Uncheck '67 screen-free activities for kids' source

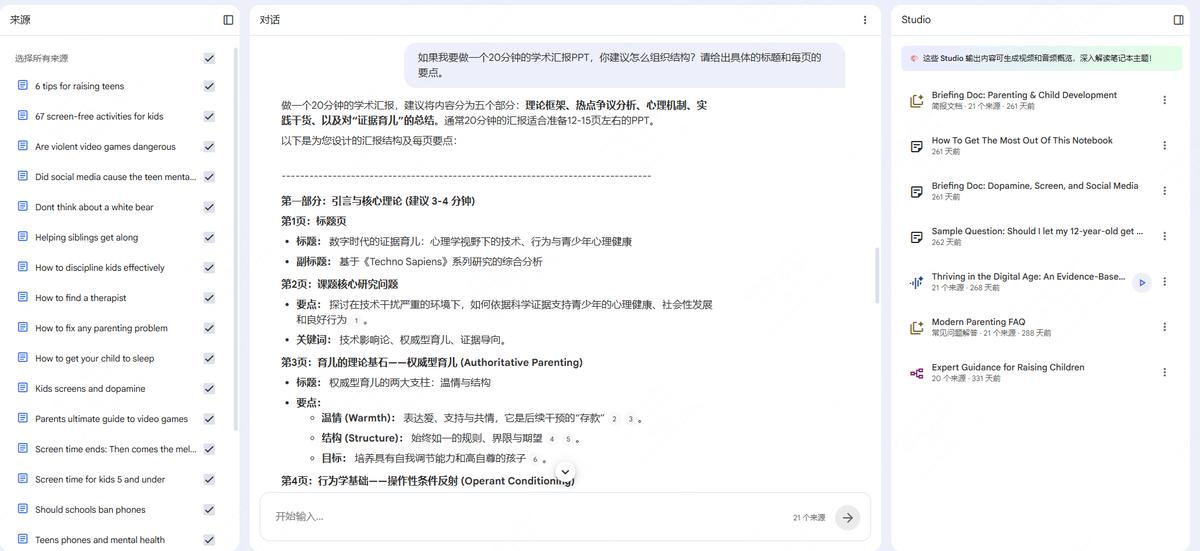pos(209,116)
